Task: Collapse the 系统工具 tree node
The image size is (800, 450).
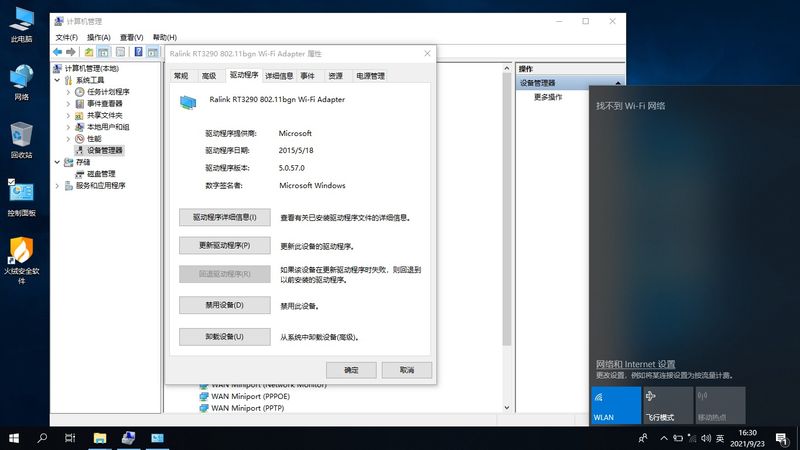Action: [57, 80]
